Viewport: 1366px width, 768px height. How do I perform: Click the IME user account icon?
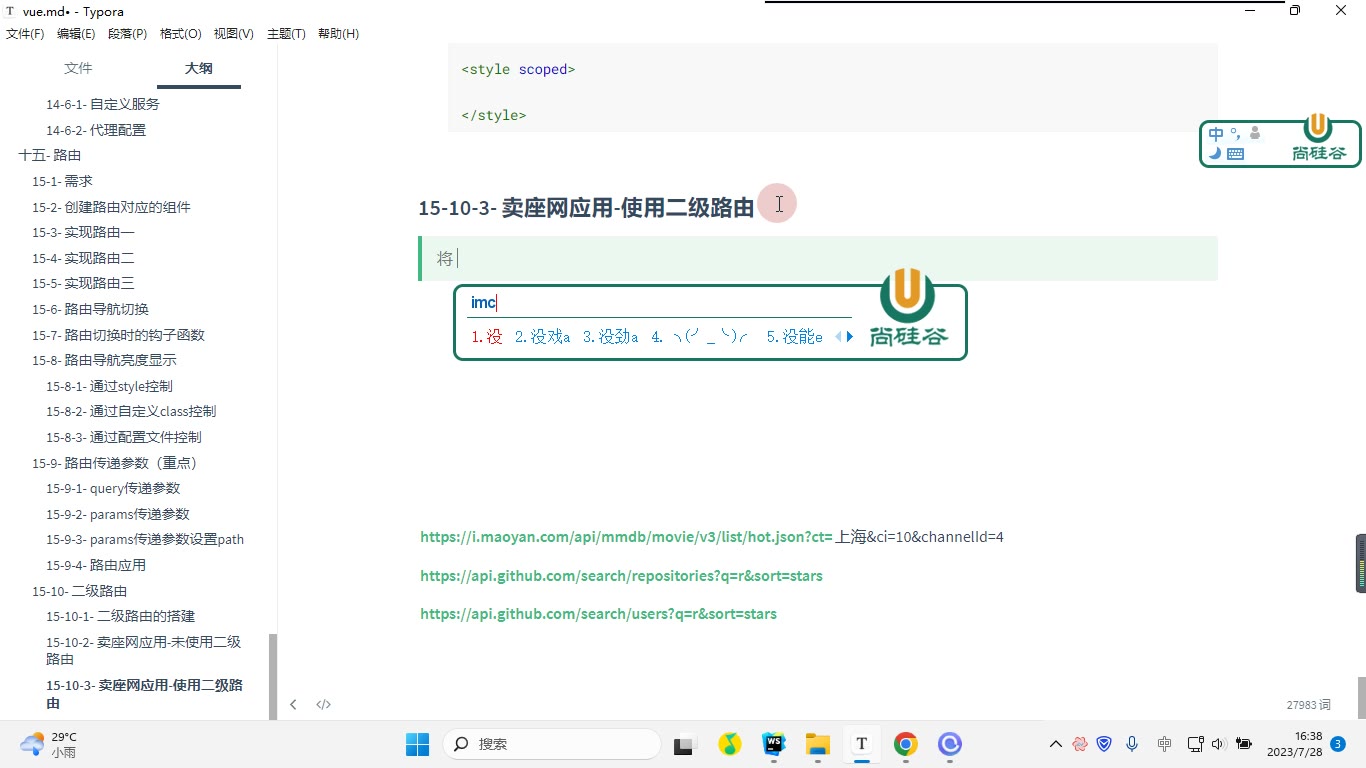click(x=1255, y=133)
